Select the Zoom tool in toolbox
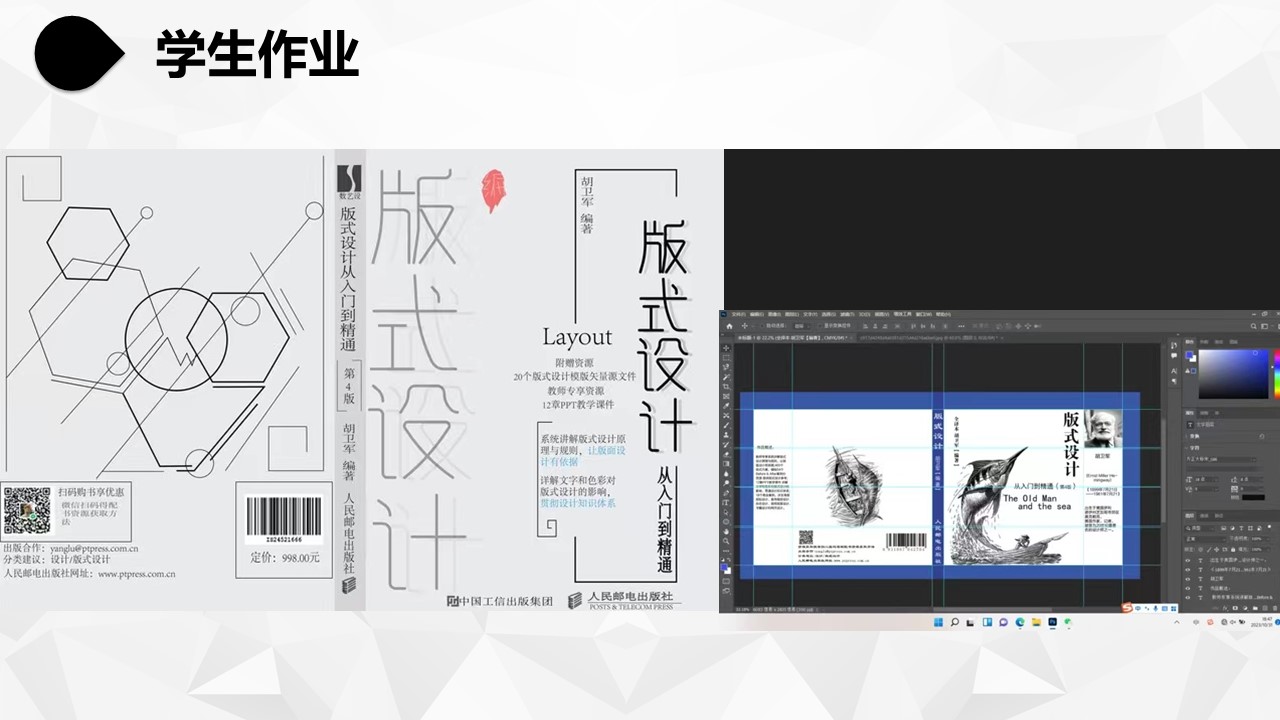 [x=727, y=541]
